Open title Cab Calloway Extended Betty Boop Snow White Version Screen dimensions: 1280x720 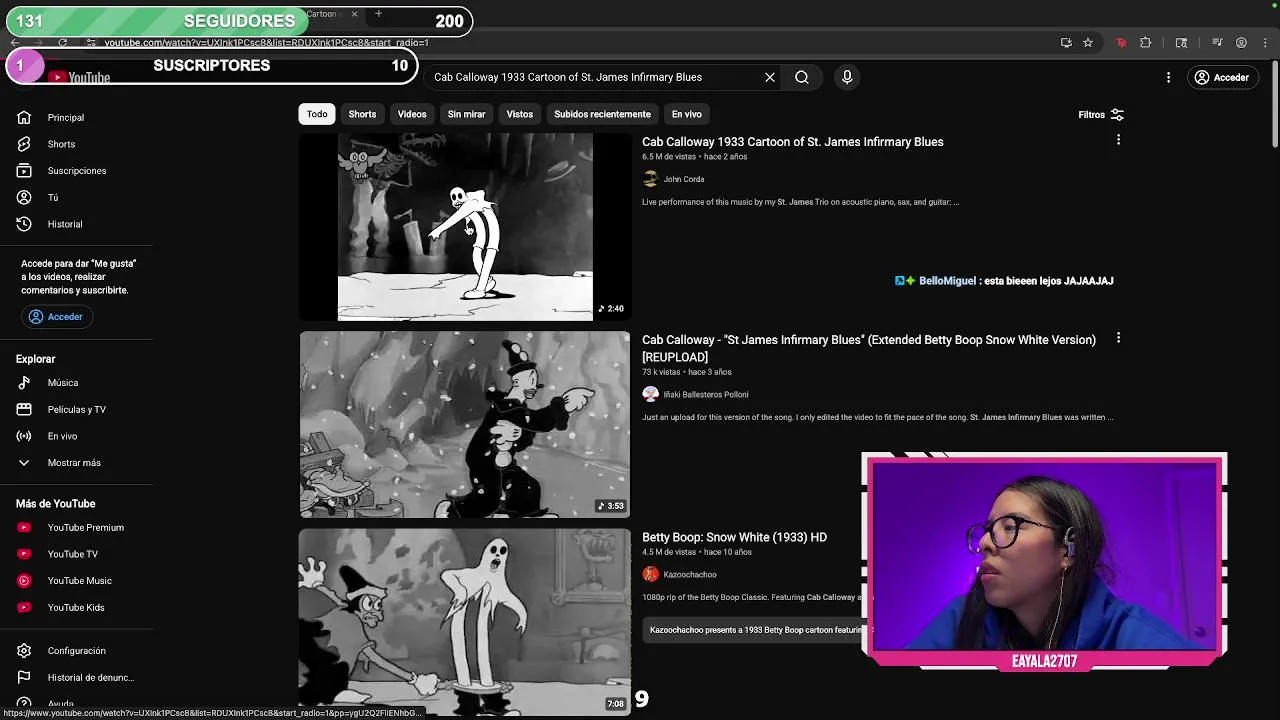869,348
